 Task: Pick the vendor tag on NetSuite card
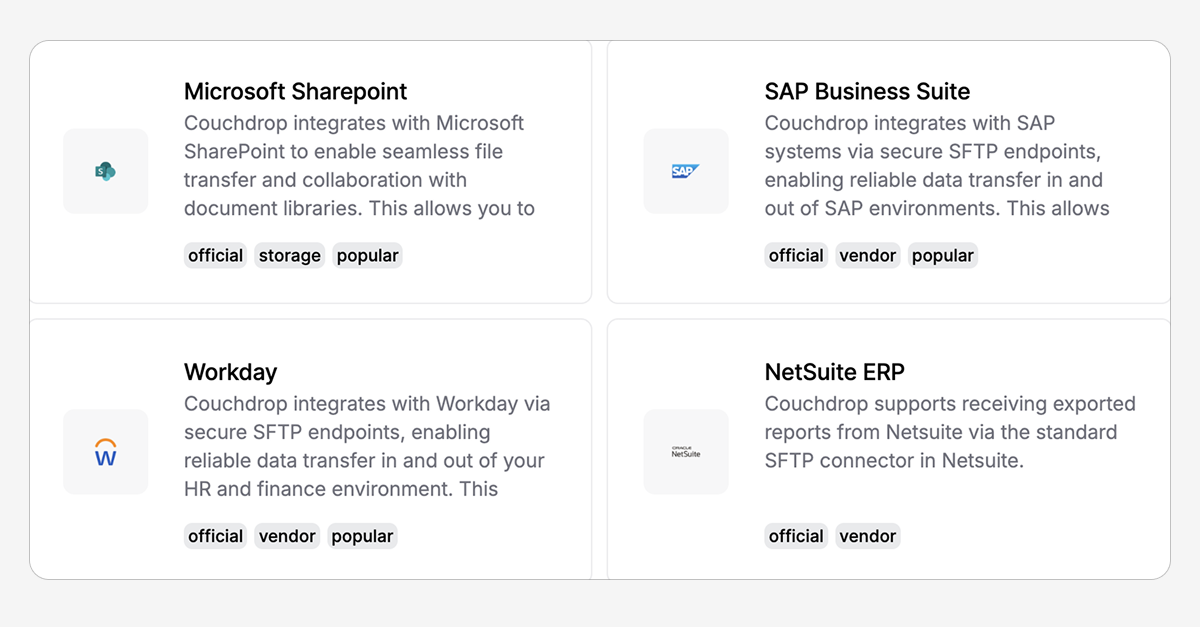pyautogui.click(x=868, y=536)
